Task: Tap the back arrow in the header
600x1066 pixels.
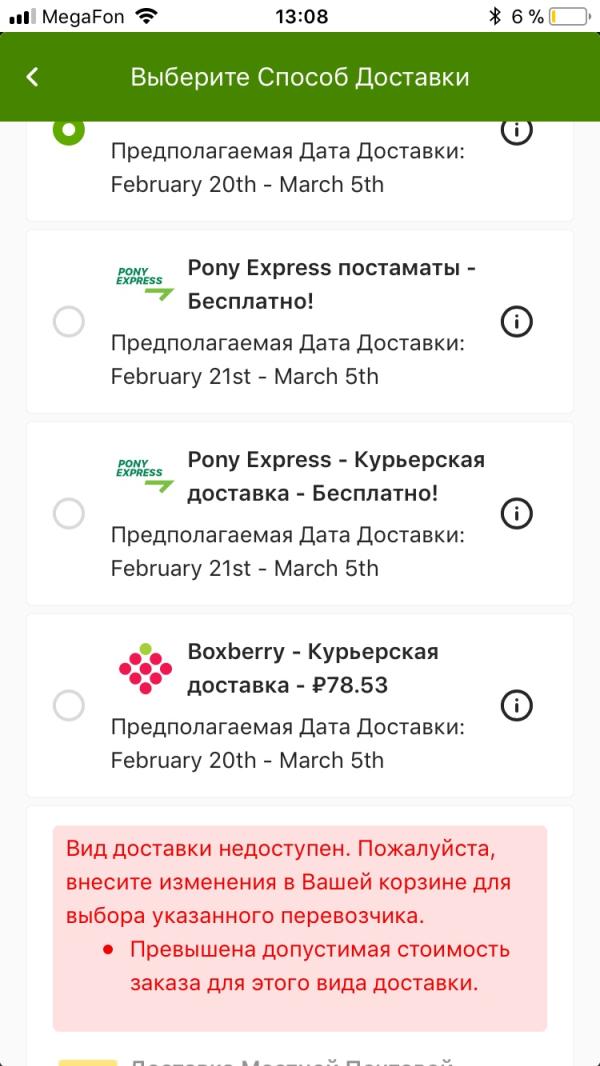Action: pos(32,77)
